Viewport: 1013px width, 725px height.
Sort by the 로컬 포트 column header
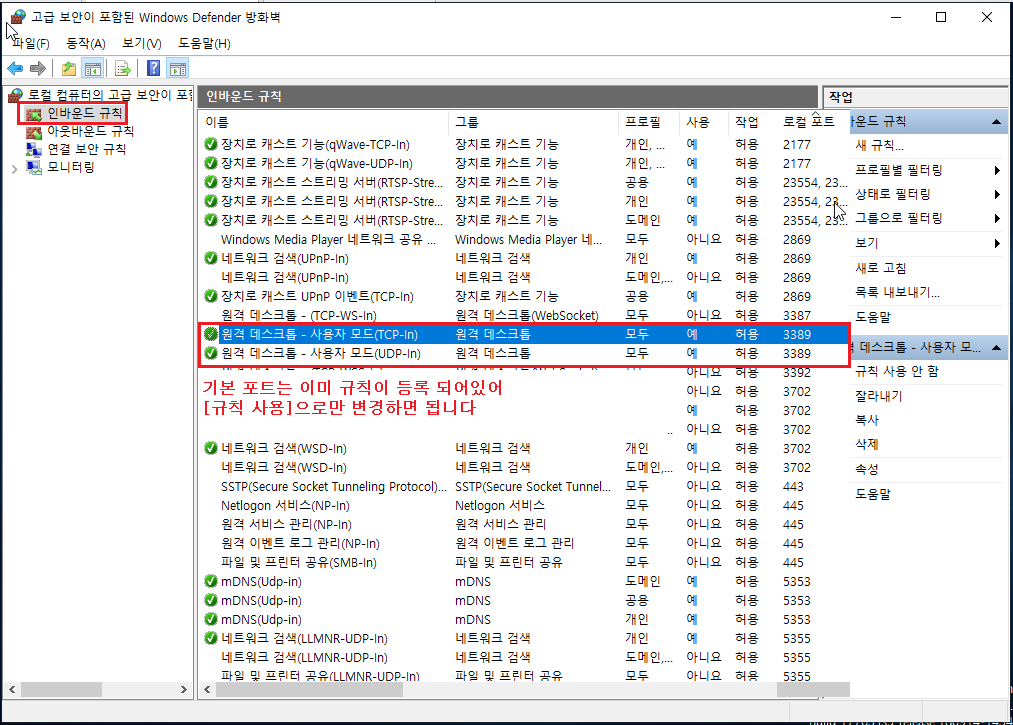click(x=813, y=121)
